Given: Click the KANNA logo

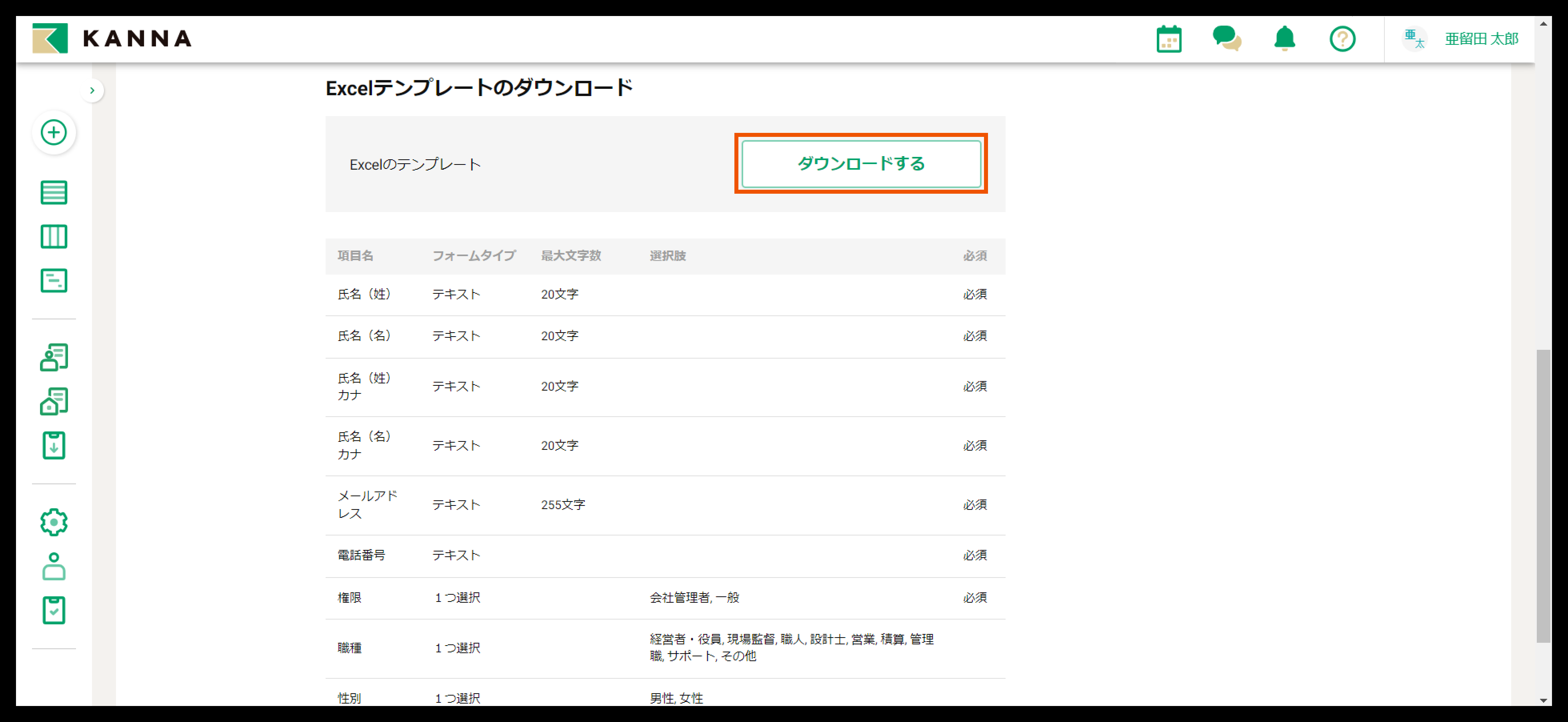Looking at the screenshot, I should coord(113,38).
